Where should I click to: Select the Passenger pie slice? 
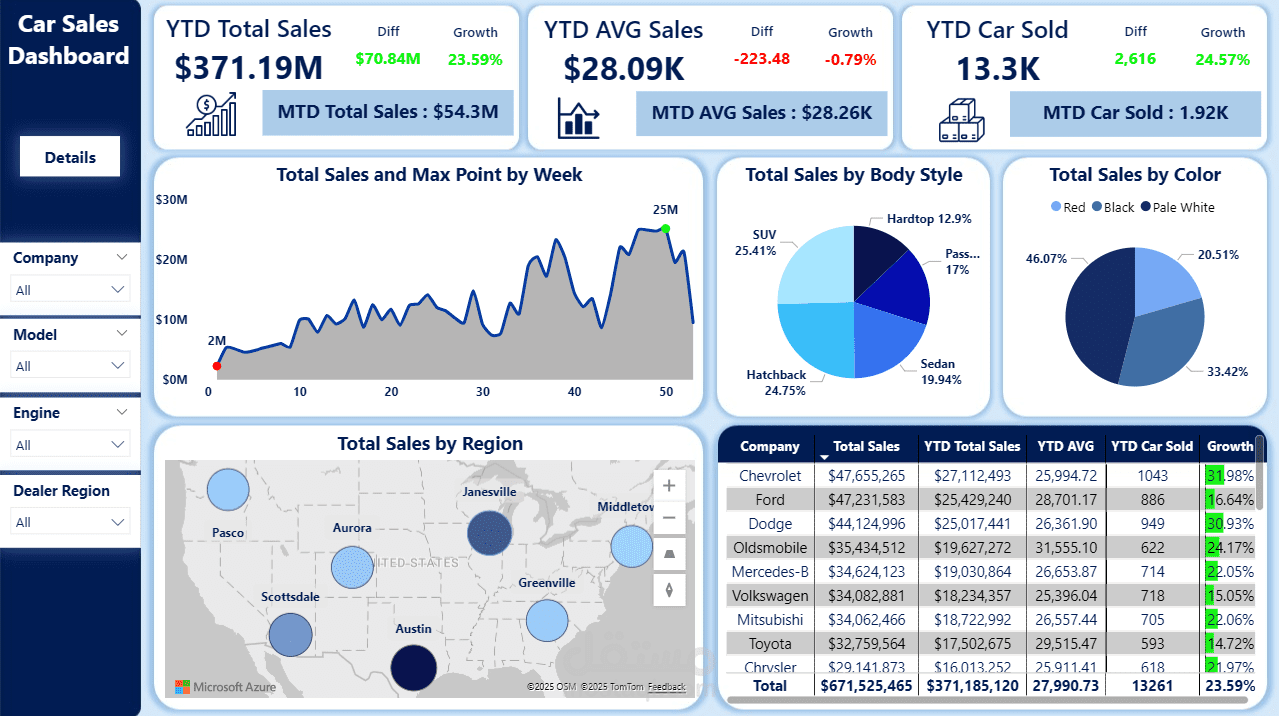(900, 290)
